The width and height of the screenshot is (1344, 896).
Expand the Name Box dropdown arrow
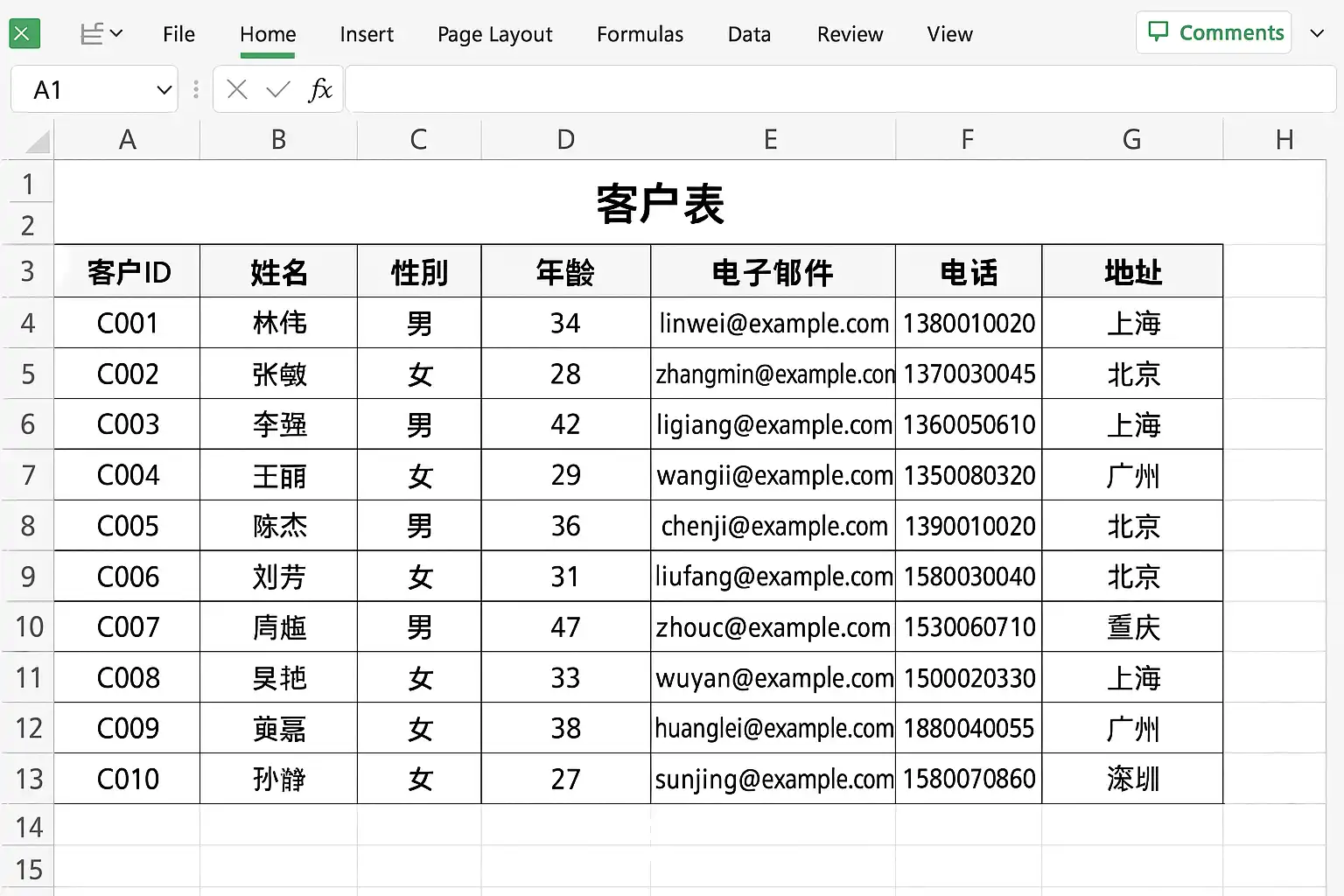point(164,90)
